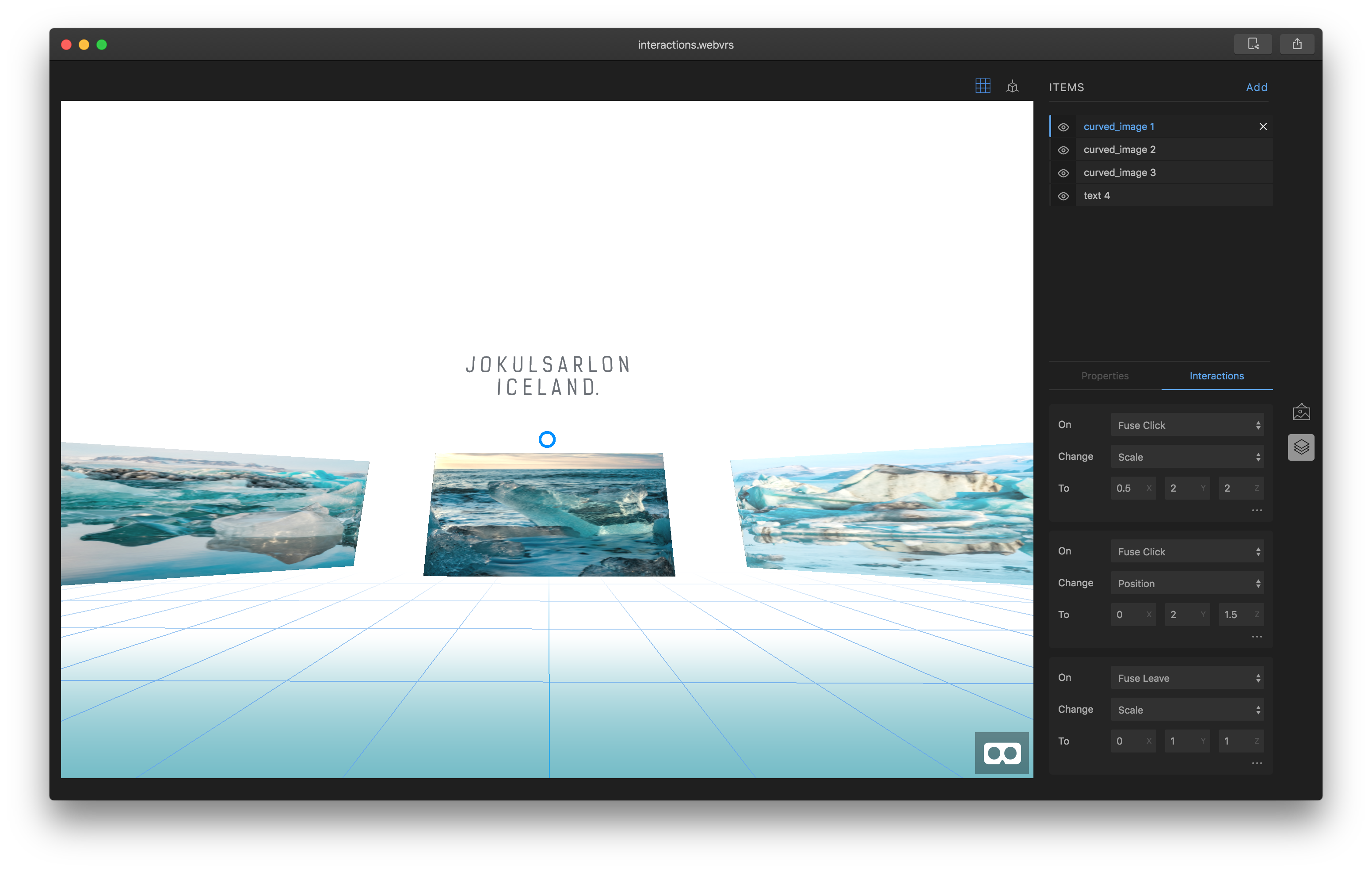Adjust the Scale dropdown stepper of the Fuse Leave interaction

(1258, 709)
